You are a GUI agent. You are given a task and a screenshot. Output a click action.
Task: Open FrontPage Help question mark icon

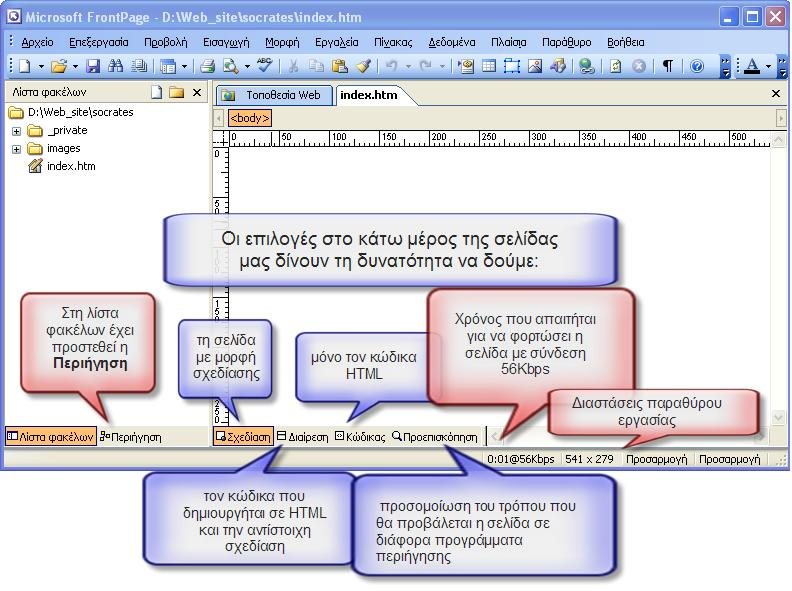[697, 66]
